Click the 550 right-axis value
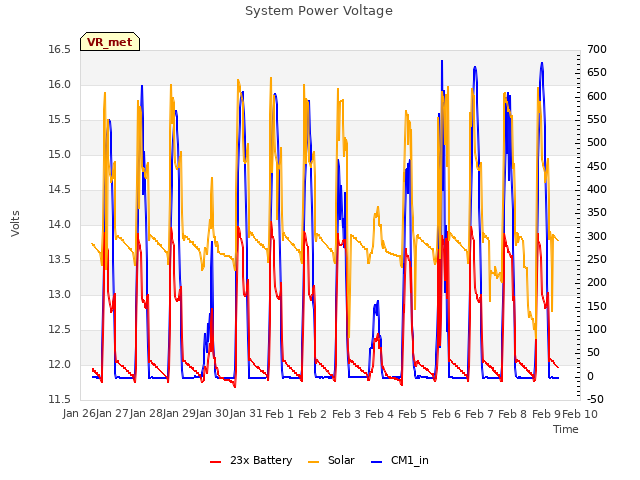Screen dimensions: 640x480 (x=597, y=120)
